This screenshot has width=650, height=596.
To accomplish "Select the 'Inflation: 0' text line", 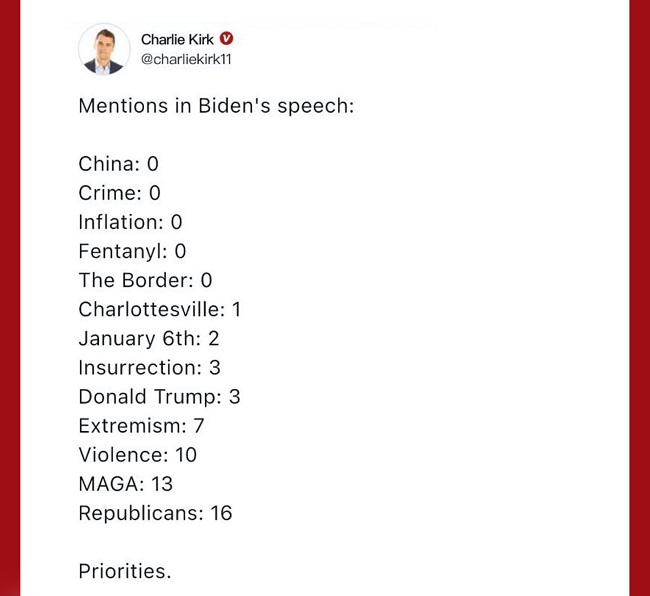I will 131,222.
